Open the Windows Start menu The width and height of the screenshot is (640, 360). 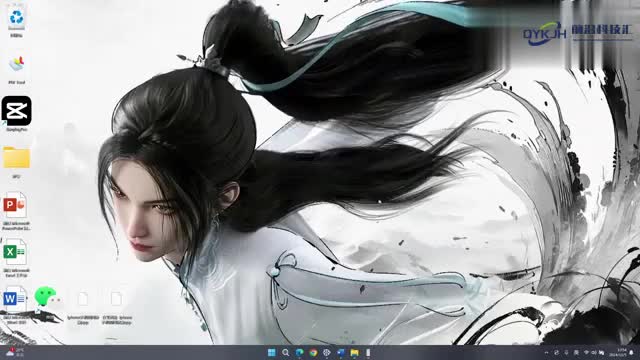pos(272,353)
